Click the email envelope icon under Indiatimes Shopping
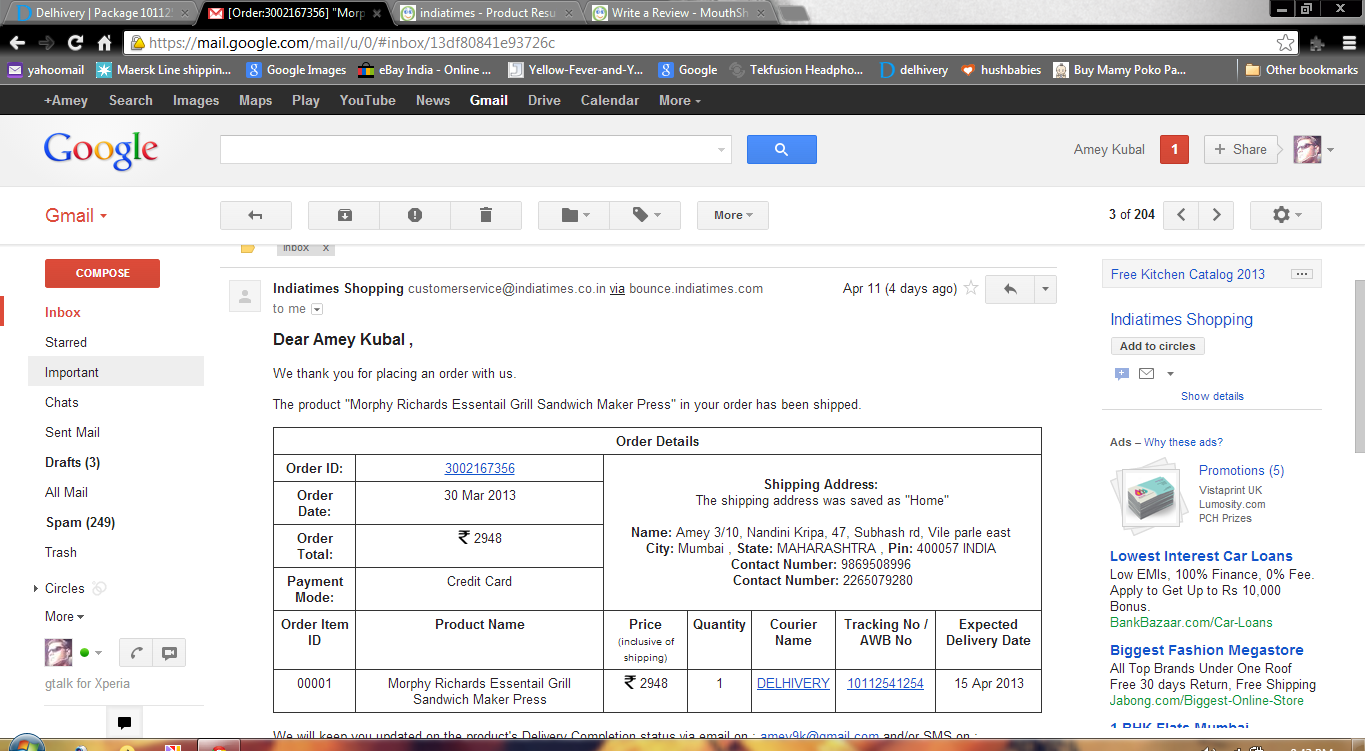The height and width of the screenshot is (751, 1365). [1146, 374]
